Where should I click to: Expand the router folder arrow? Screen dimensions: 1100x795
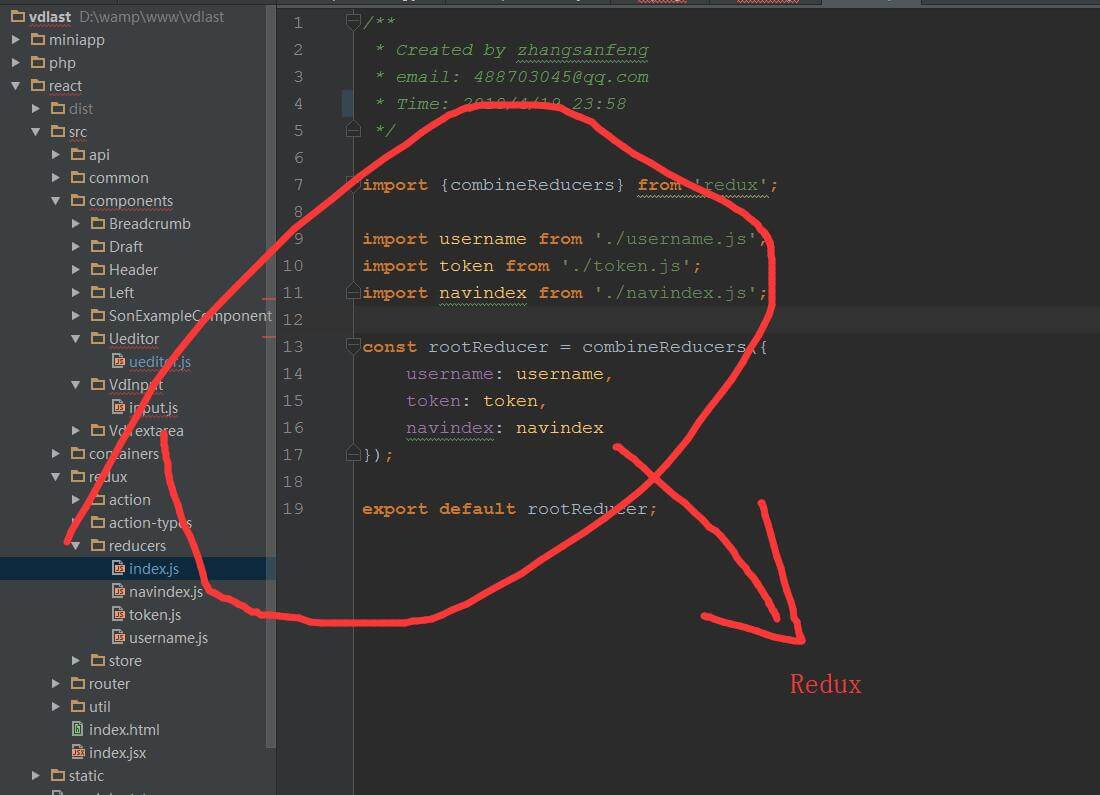click(57, 684)
